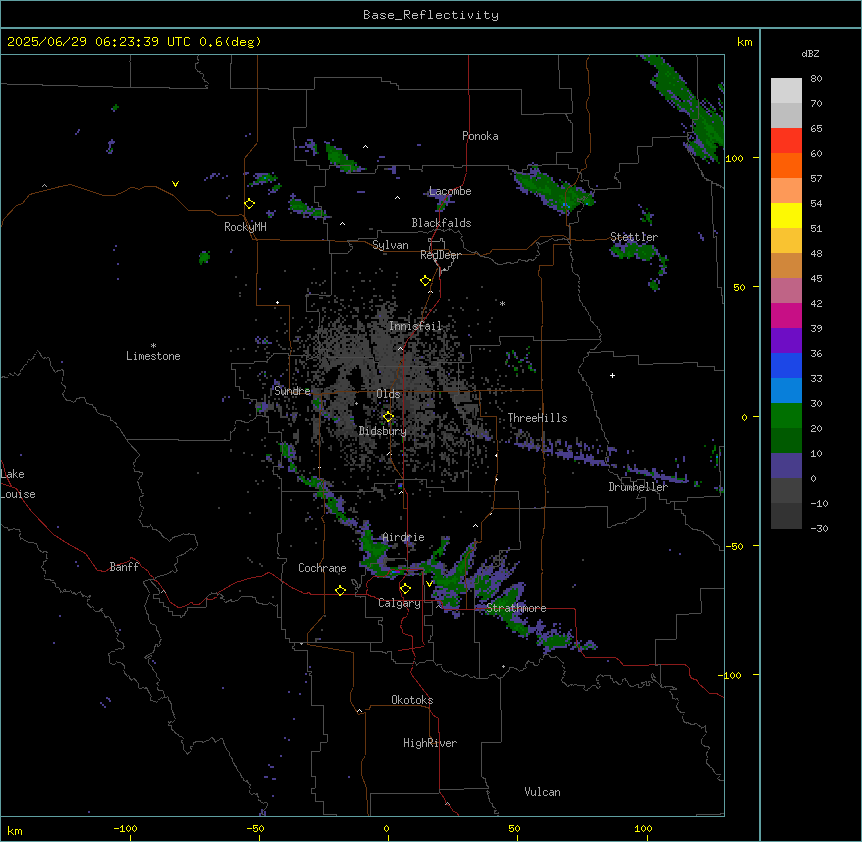The width and height of the screenshot is (862, 842).
Task: Click the Blackfalds town label
Action: coord(441,223)
